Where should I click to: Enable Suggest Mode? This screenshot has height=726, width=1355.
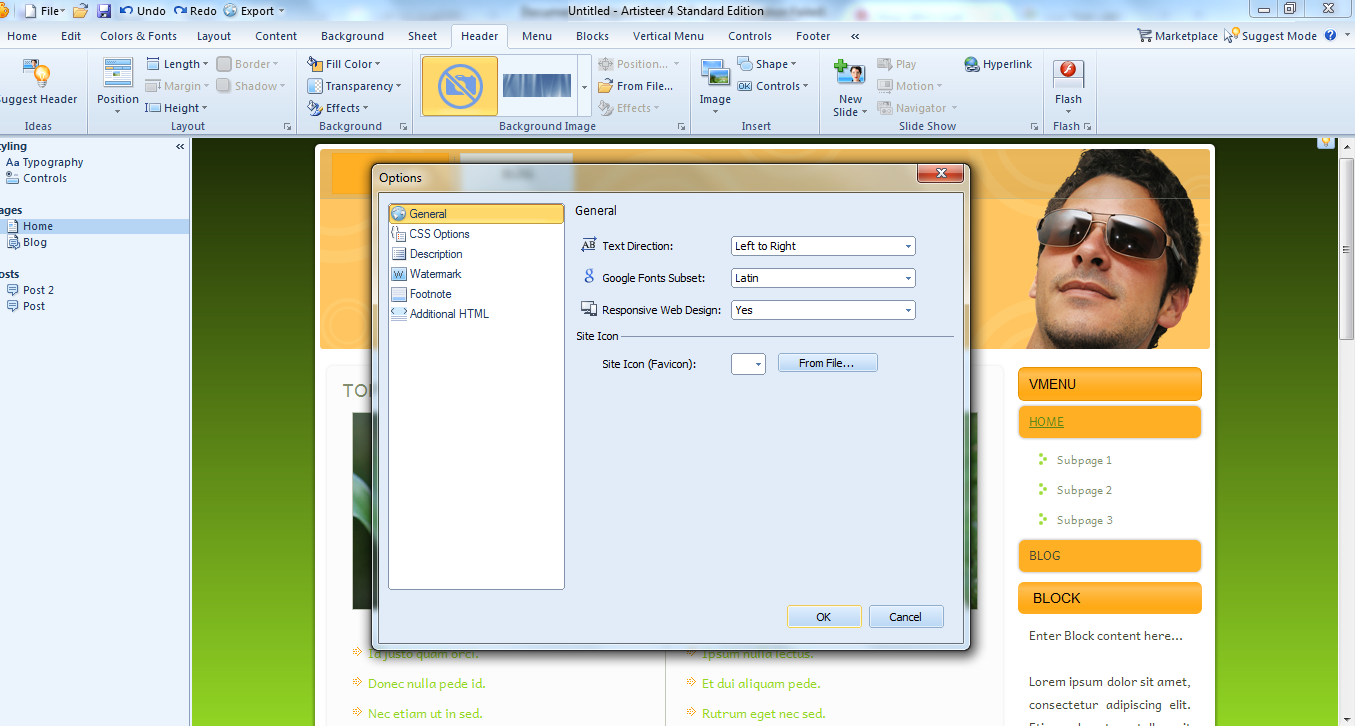1271,36
